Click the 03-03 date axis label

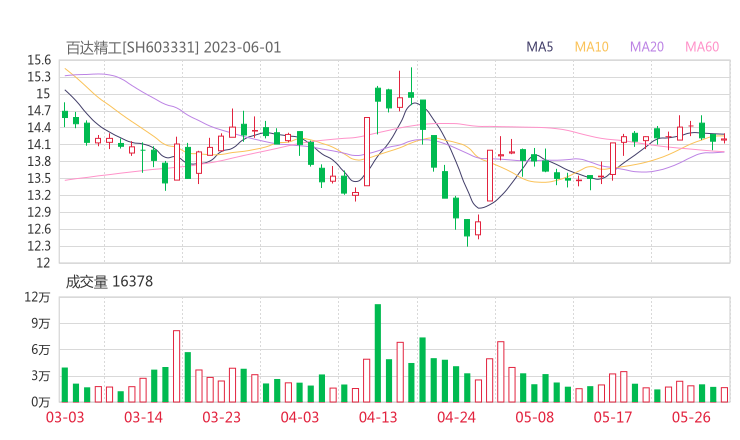pos(65,417)
